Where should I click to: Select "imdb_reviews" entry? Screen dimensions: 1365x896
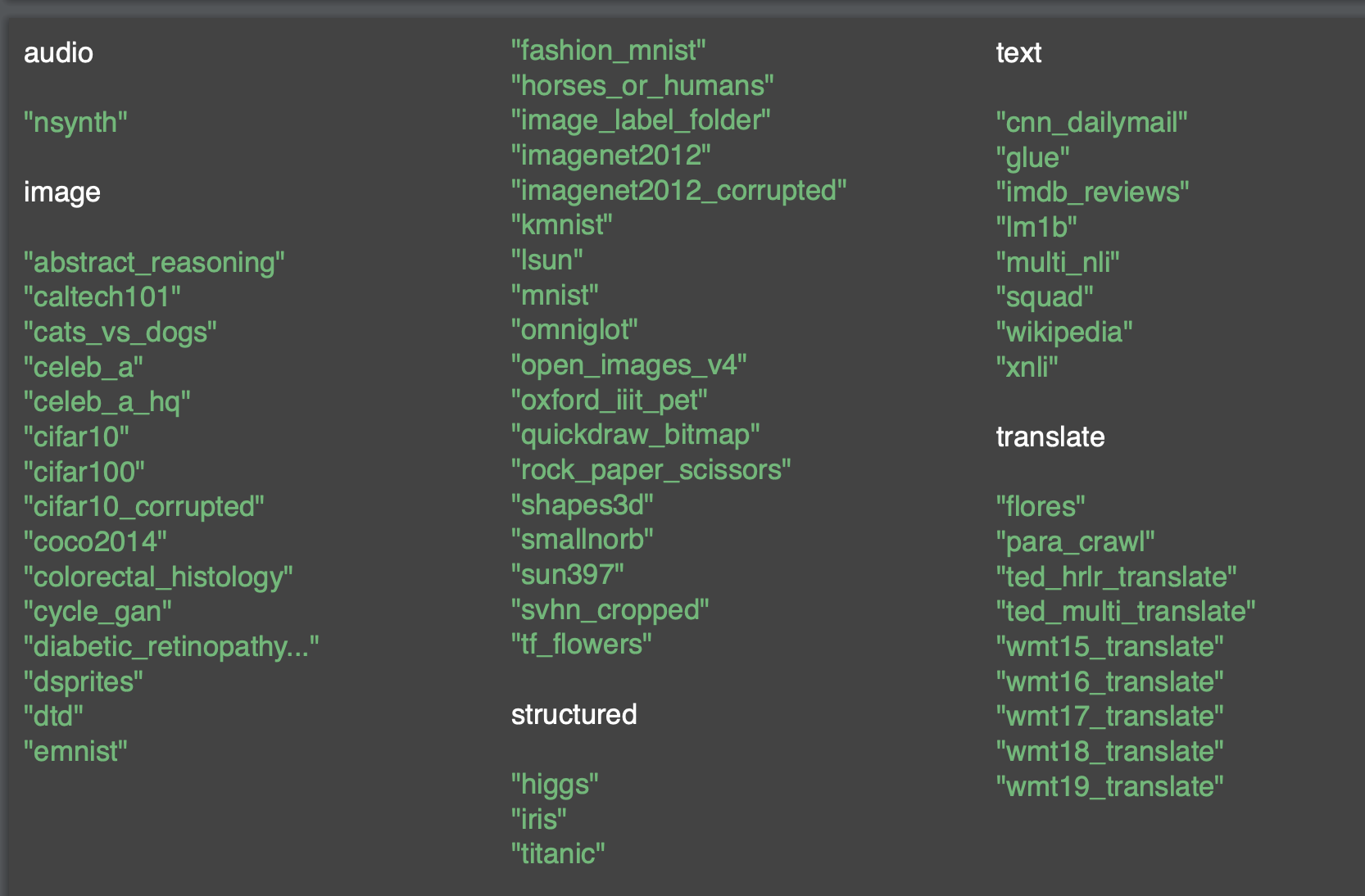tap(1093, 192)
